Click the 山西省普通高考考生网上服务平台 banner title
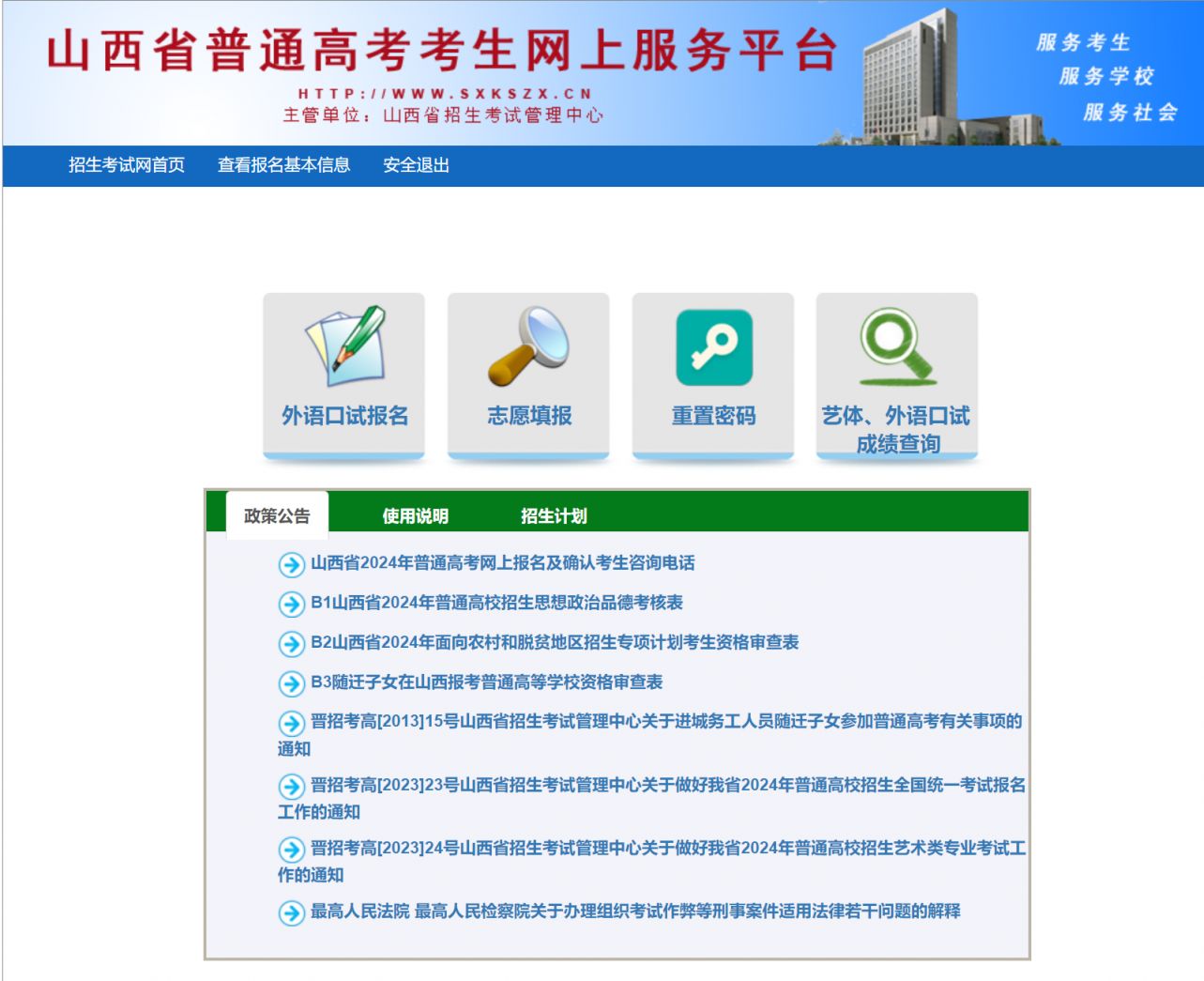This screenshot has width=1204, height=981. 442,50
